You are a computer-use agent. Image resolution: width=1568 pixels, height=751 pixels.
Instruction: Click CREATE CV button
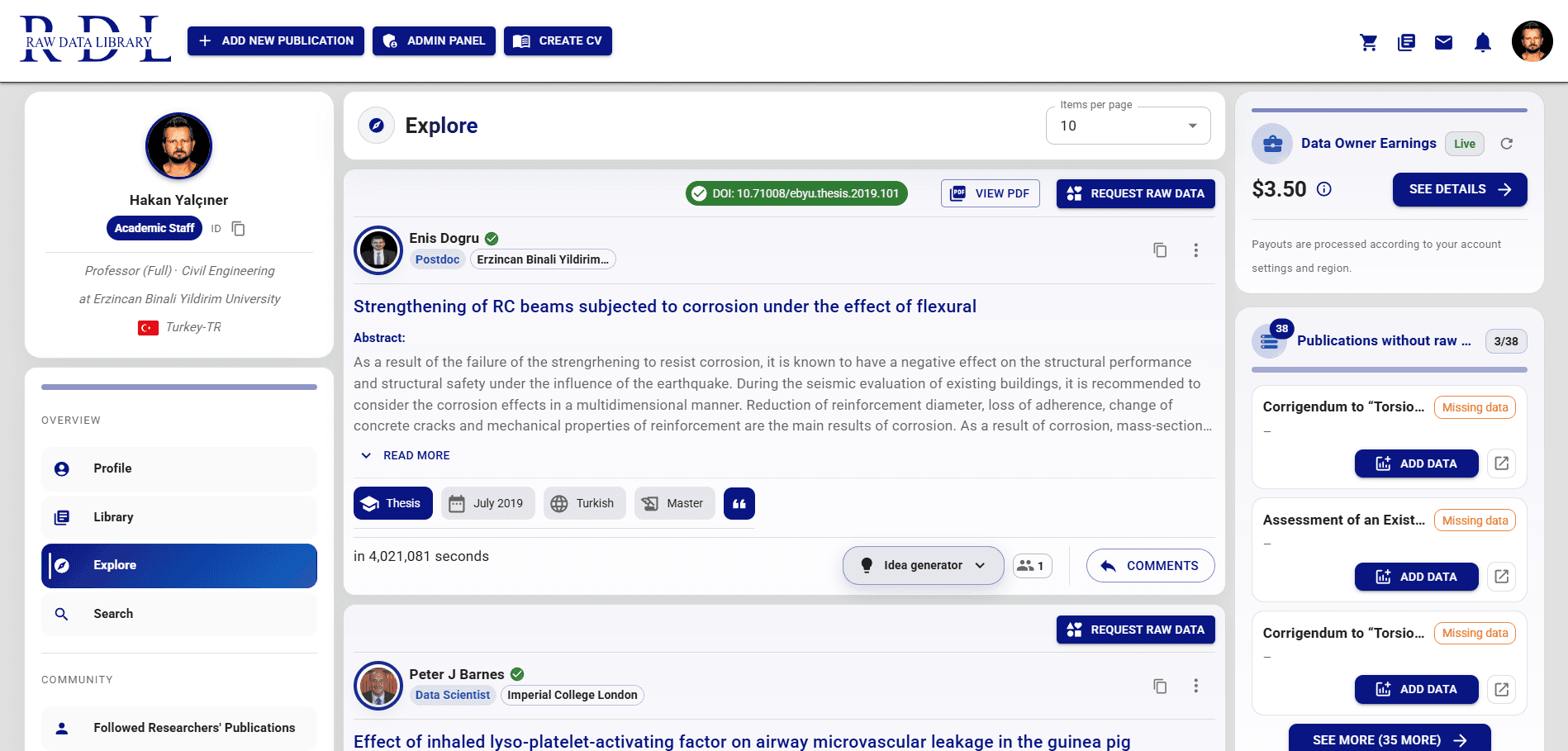click(558, 40)
